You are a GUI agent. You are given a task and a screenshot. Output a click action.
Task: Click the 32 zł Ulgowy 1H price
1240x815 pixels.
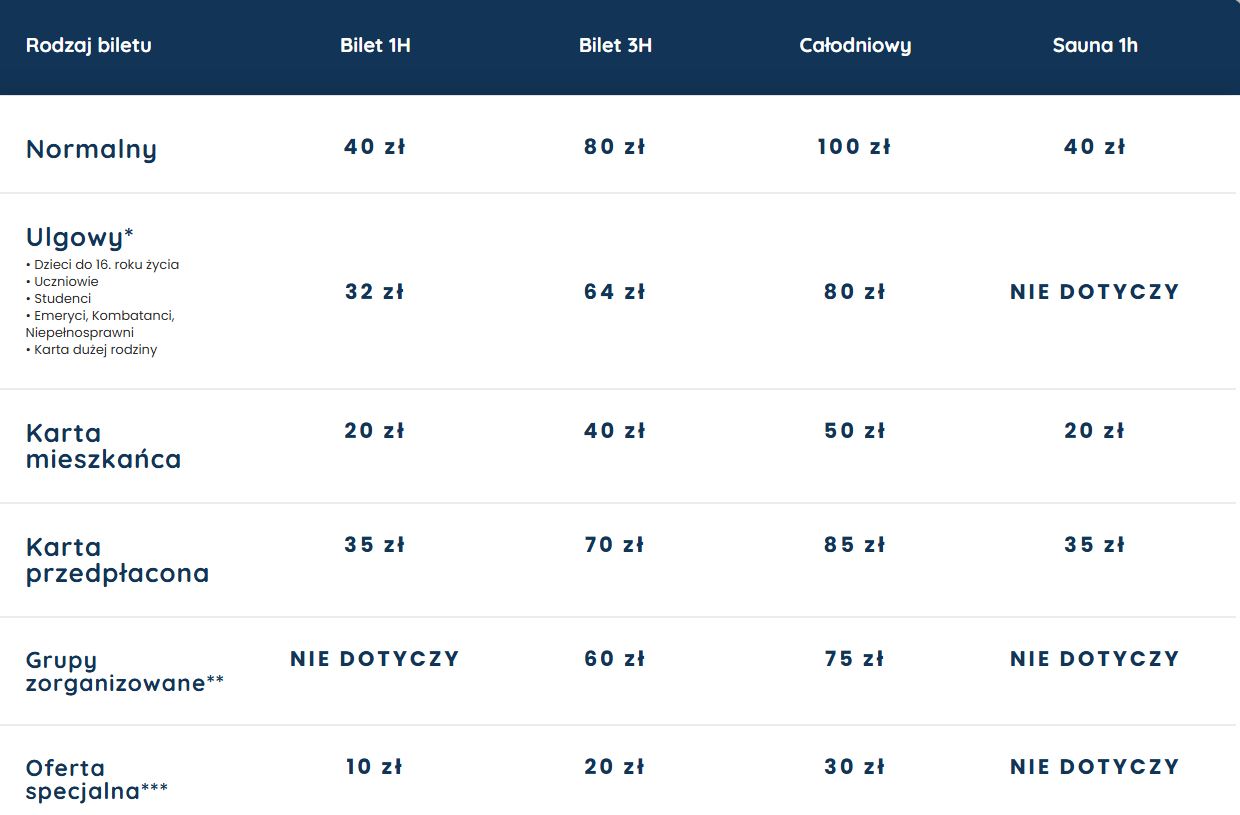(375, 292)
